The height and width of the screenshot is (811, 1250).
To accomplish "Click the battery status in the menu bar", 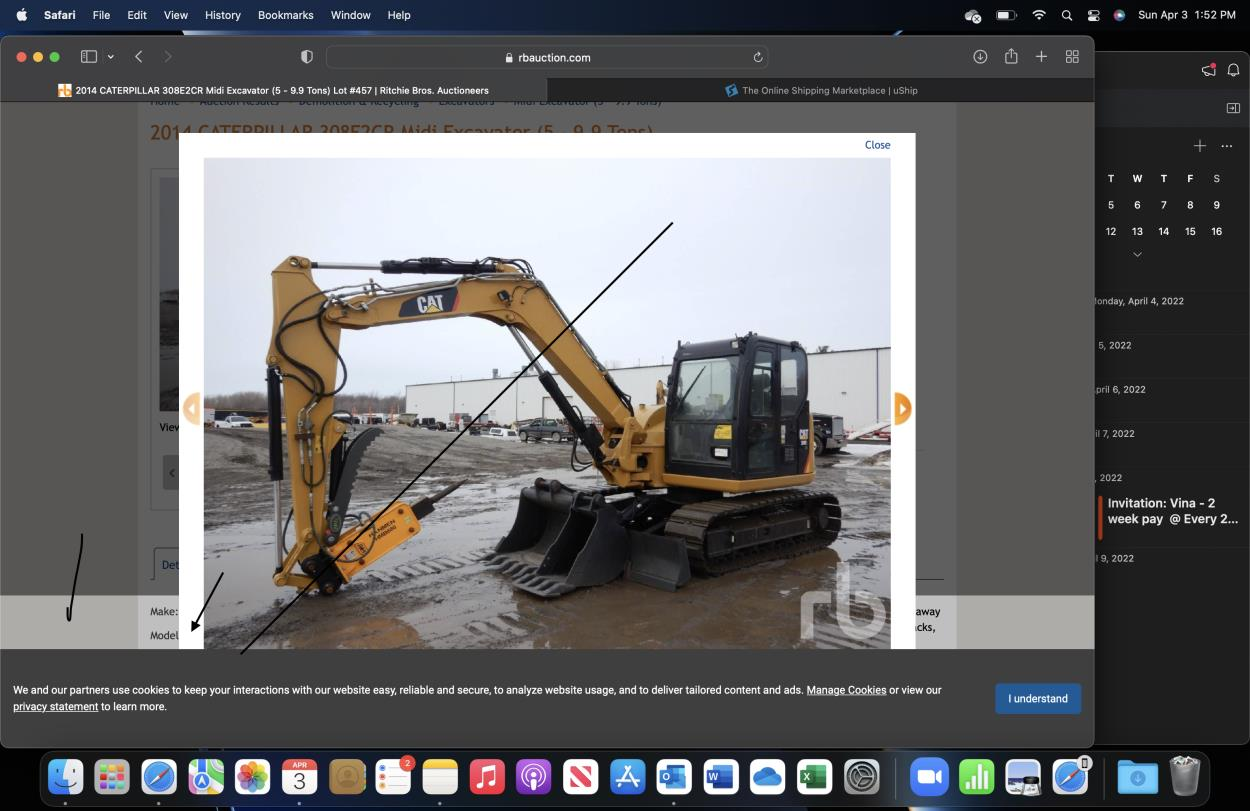I will [1006, 15].
